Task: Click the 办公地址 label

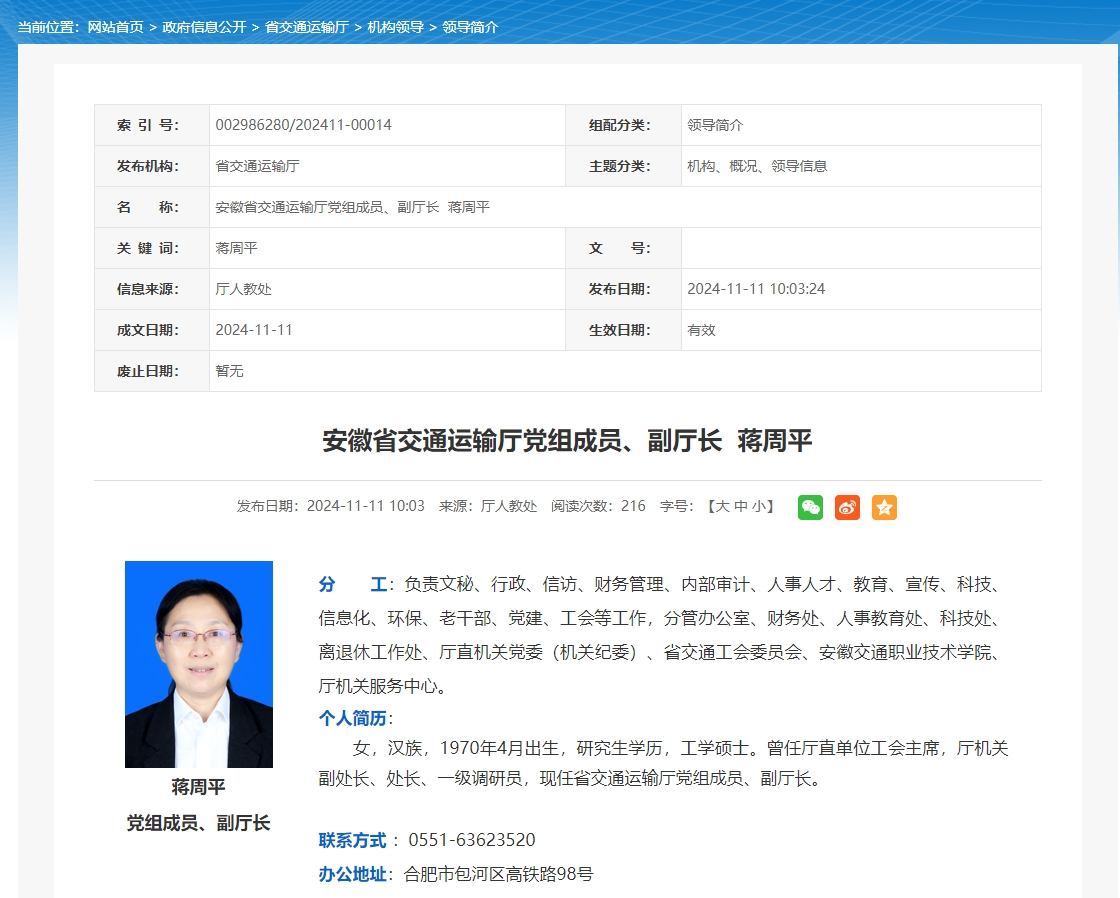Action: (352, 874)
